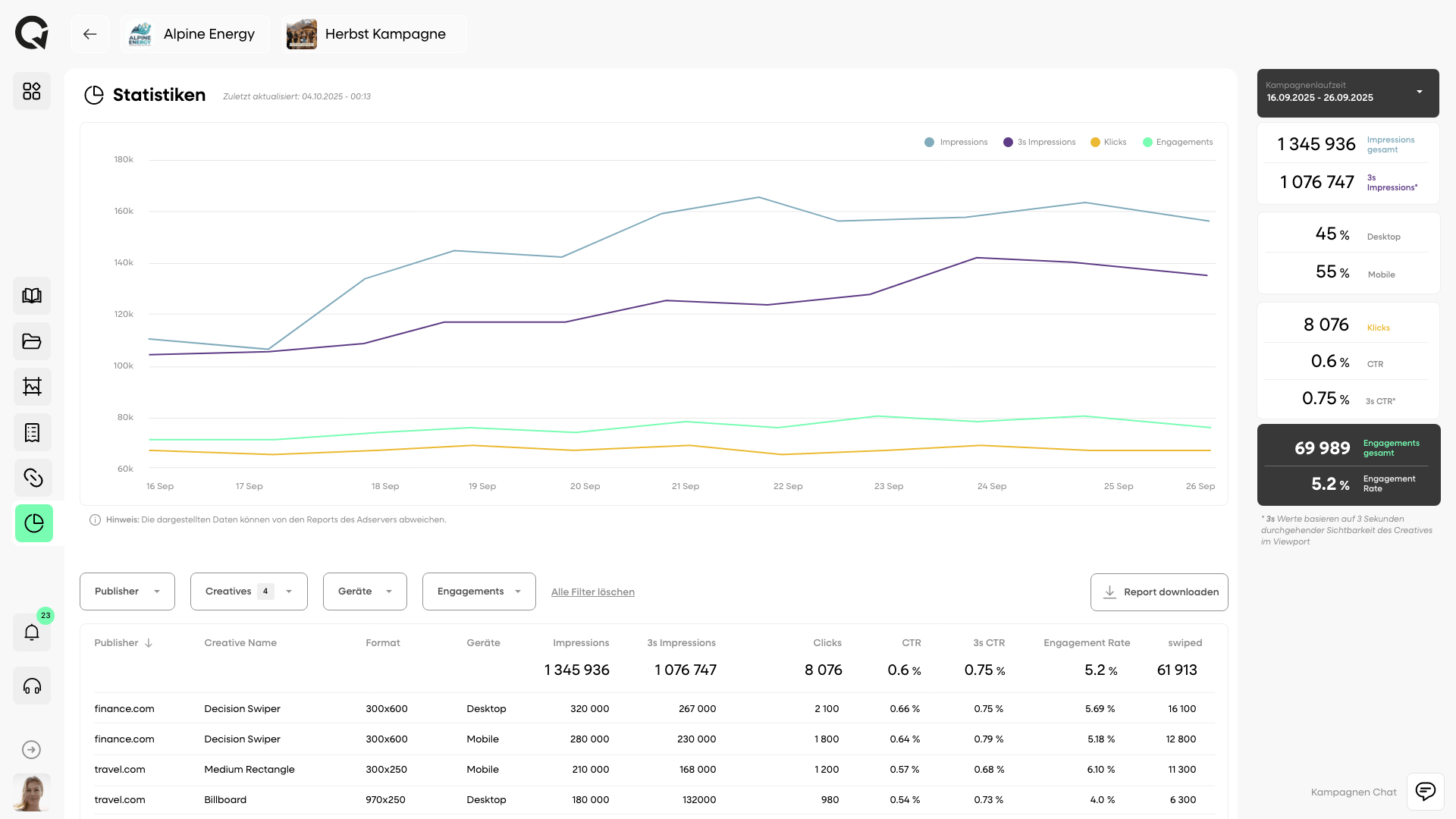Open the folder icon in sidebar

pyautogui.click(x=32, y=341)
